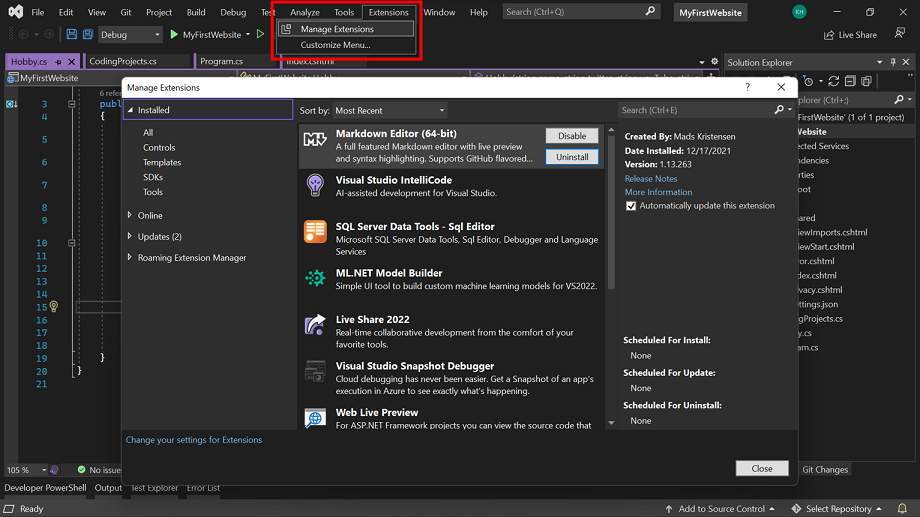Select the Templates category under Installed
Screen dimensions: 920x517
[x=162, y=162]
